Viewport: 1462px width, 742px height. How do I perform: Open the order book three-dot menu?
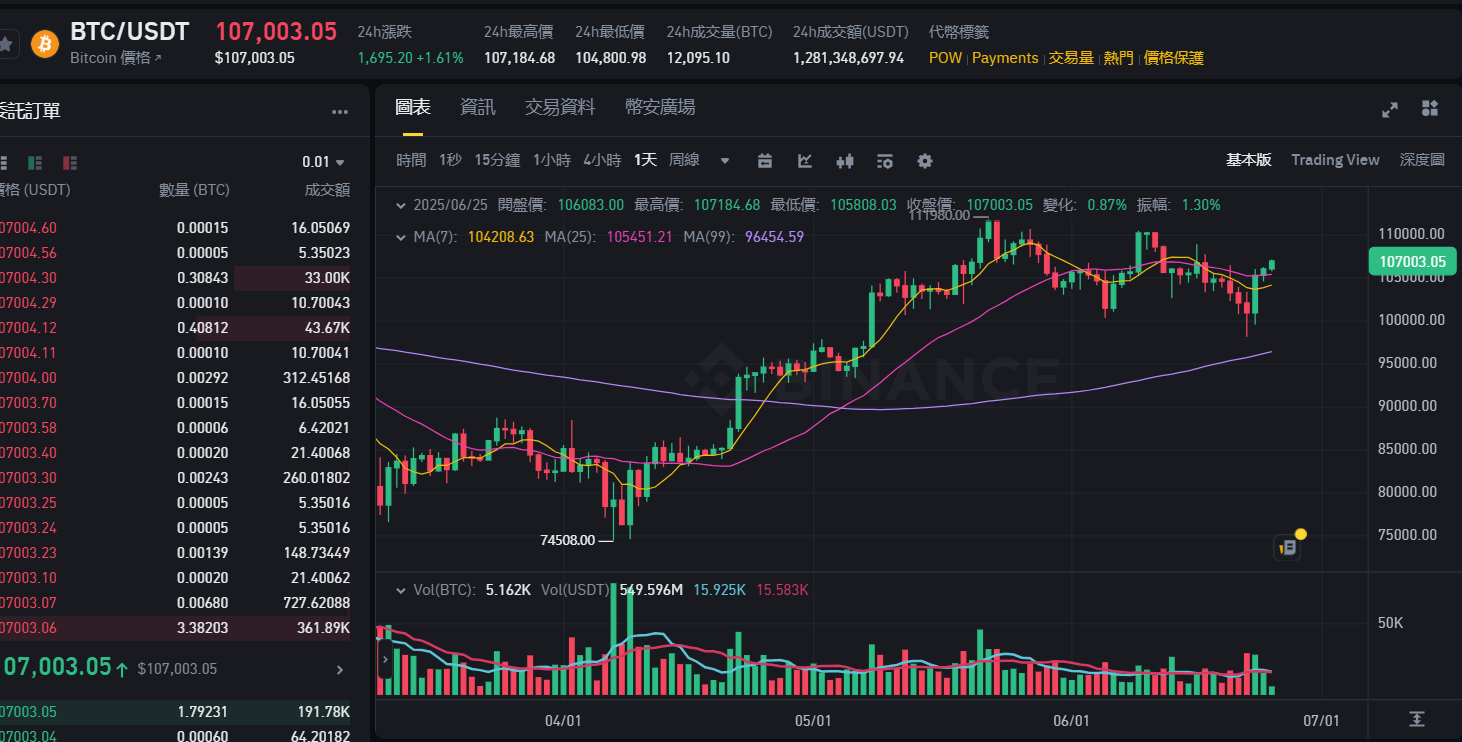point(340,112)
